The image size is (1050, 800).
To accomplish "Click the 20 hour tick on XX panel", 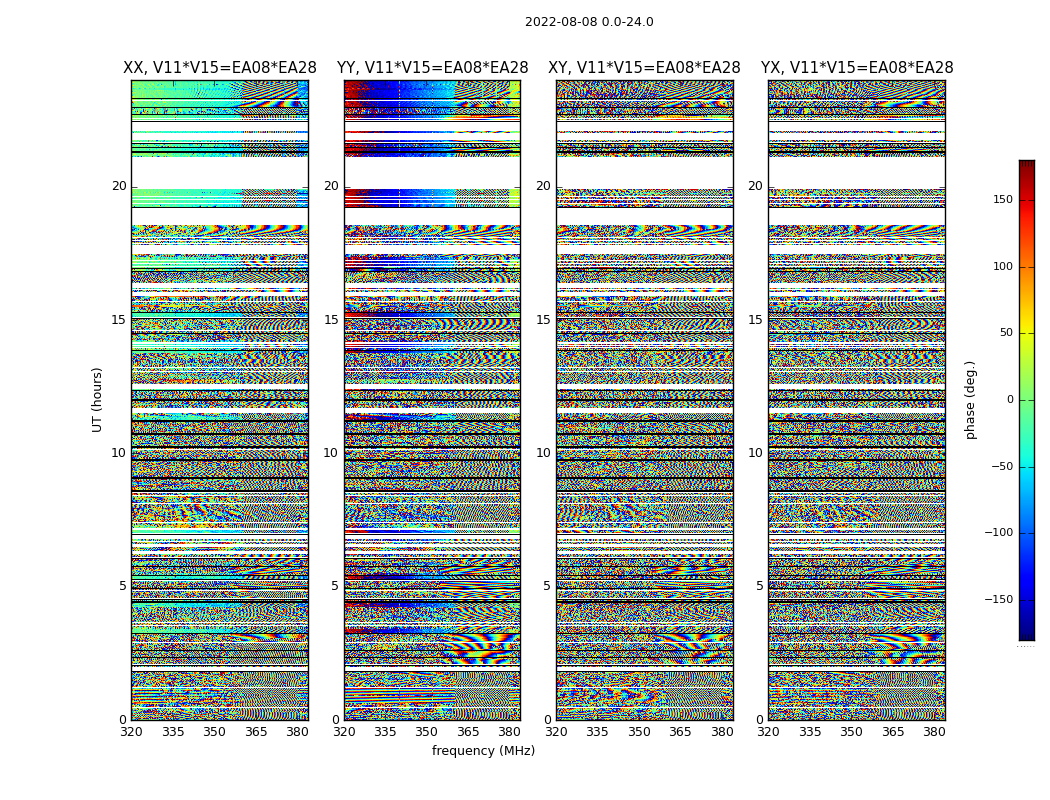I will coord(119,186).
